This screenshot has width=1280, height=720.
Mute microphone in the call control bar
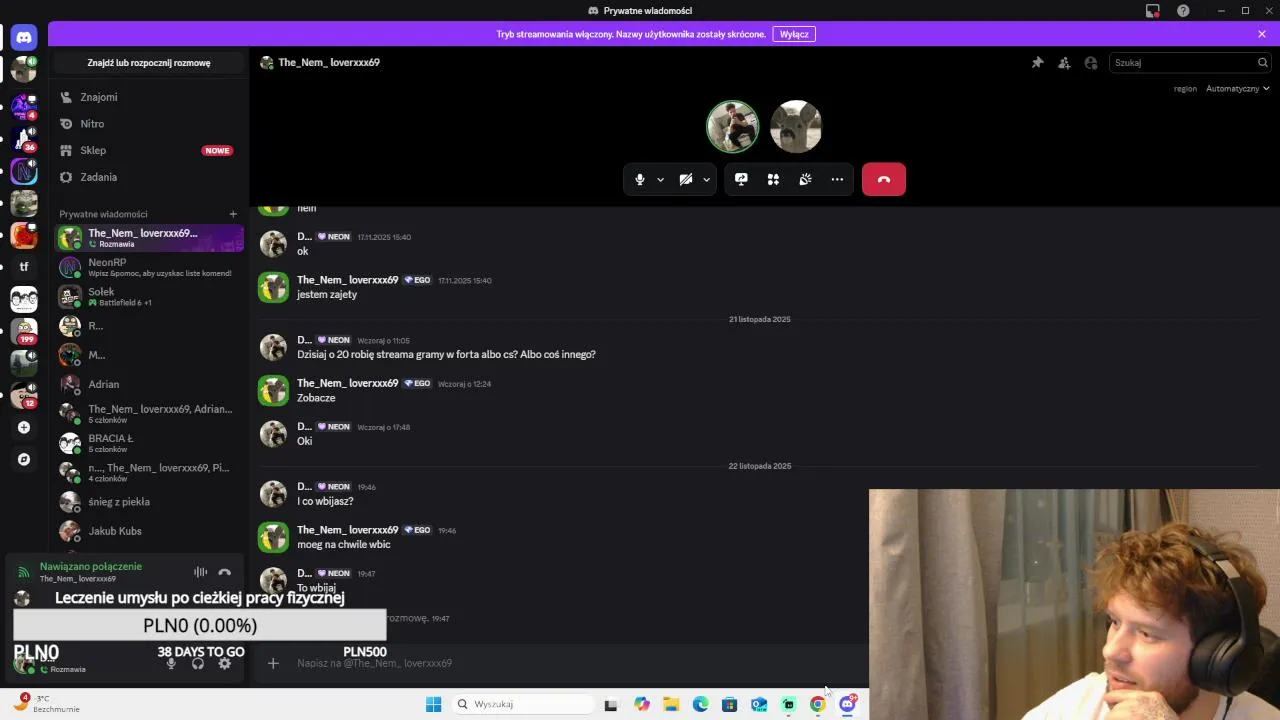640,179
